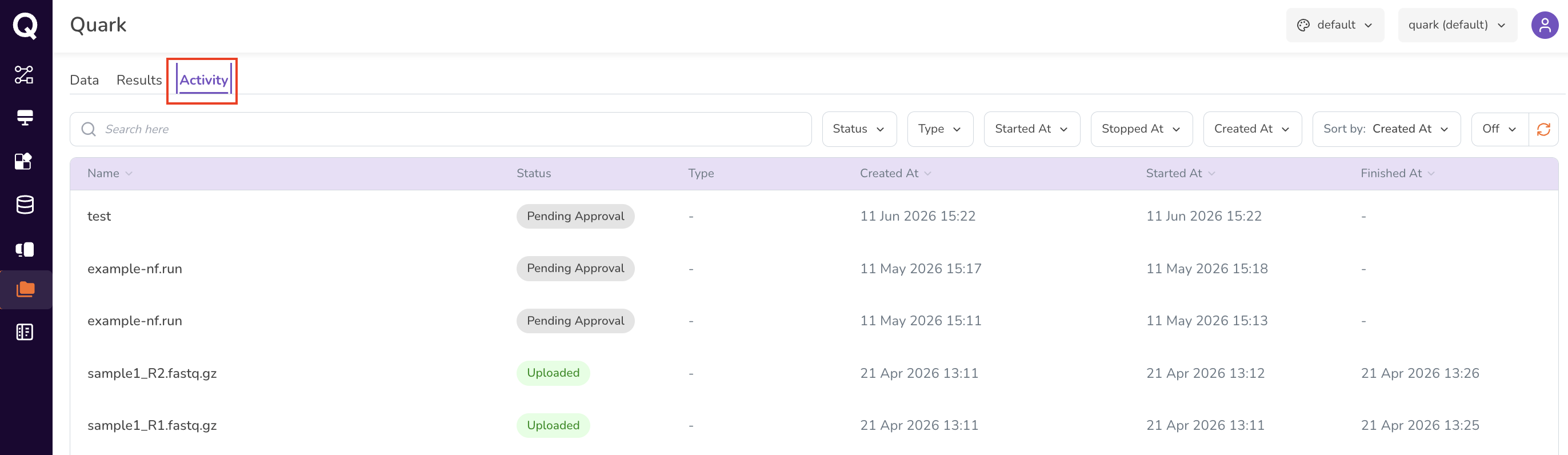The image size is (1568, 455).
Task: Open the compute server sidebar icon
Action: 25,118
